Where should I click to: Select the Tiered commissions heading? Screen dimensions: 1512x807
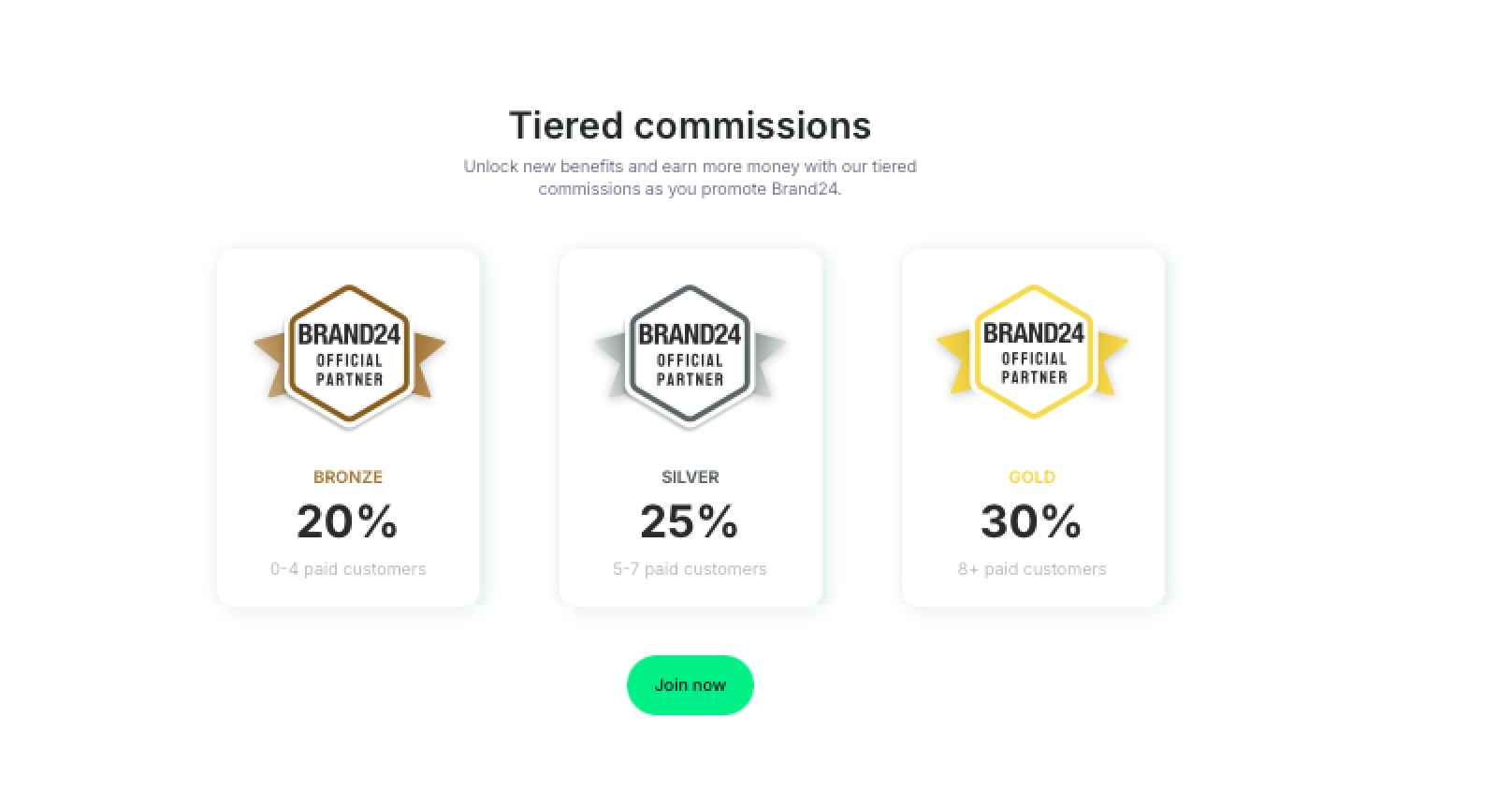(x=690, y=125)
